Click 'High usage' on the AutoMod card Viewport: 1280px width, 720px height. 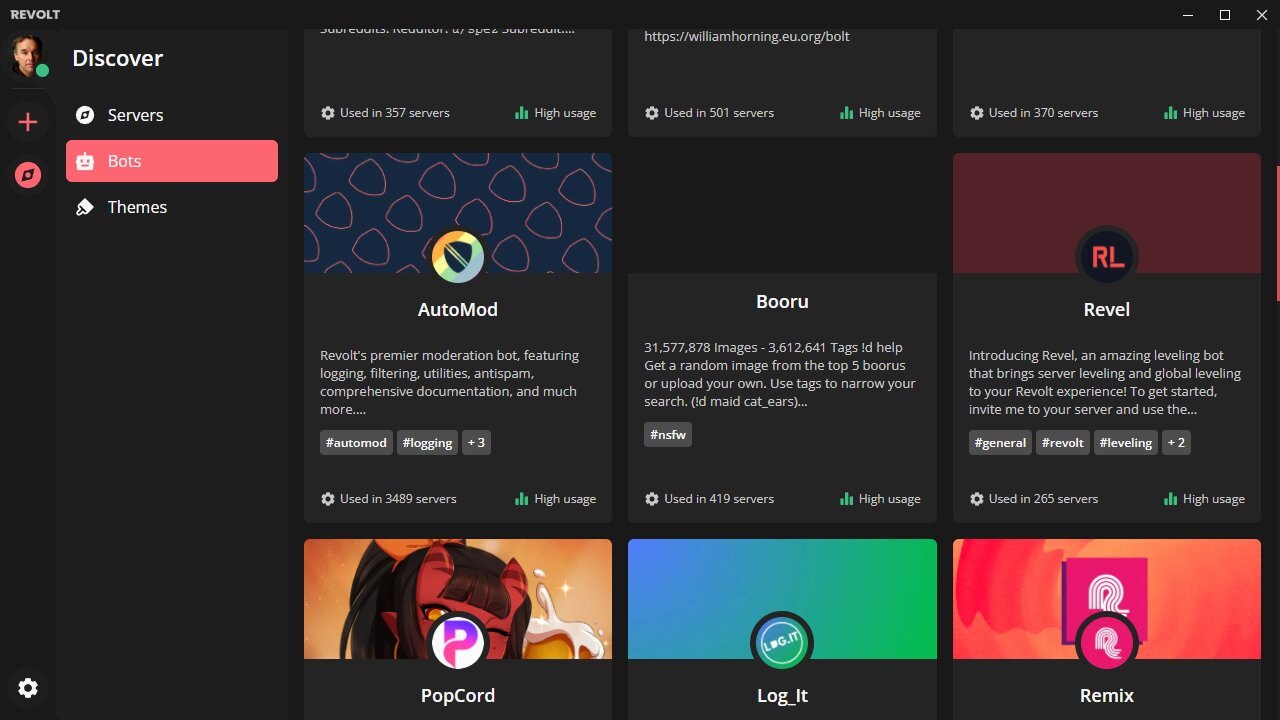point(565,499)
